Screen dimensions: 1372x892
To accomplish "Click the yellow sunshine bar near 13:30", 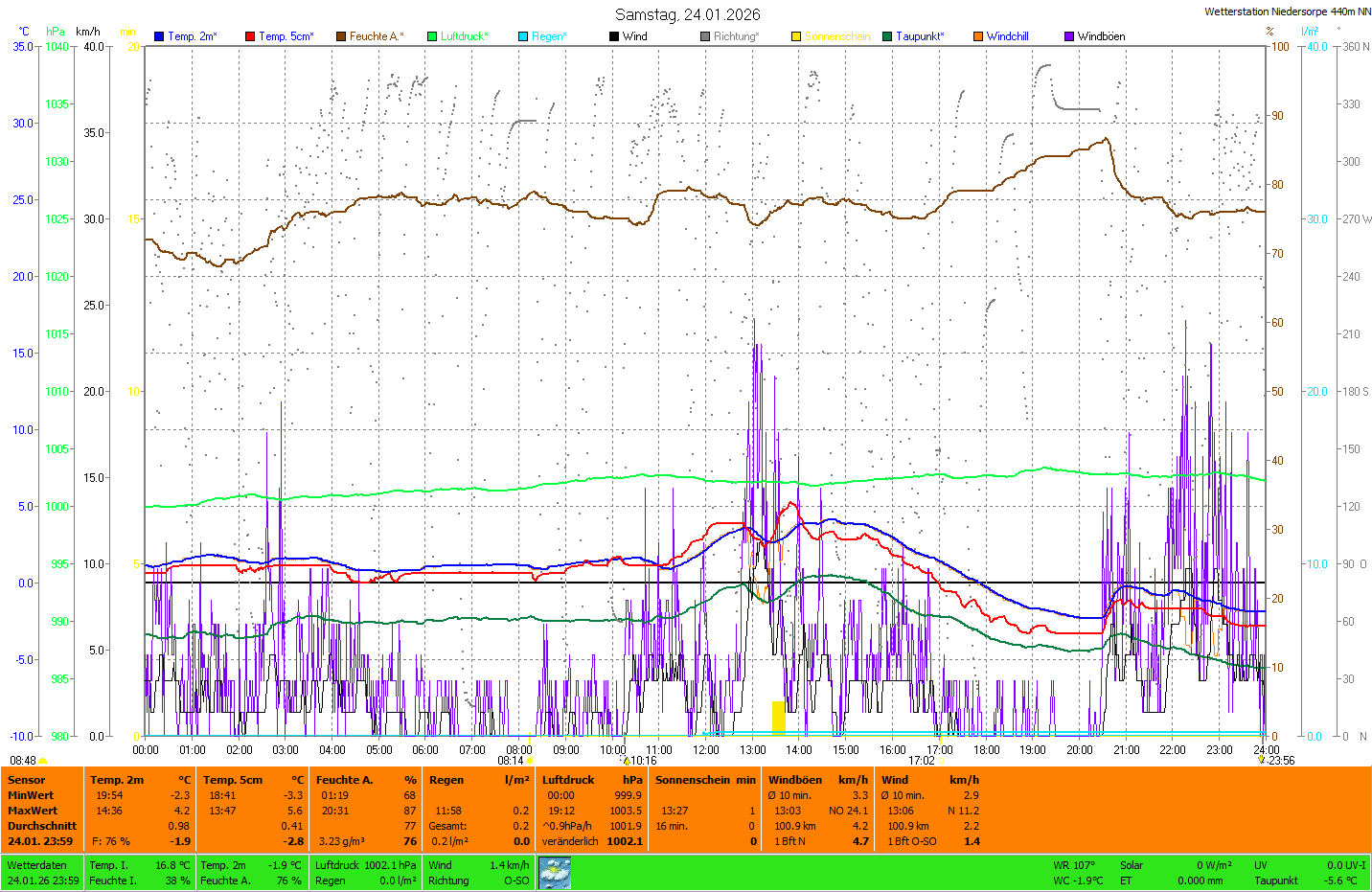I will click(779, 717).
